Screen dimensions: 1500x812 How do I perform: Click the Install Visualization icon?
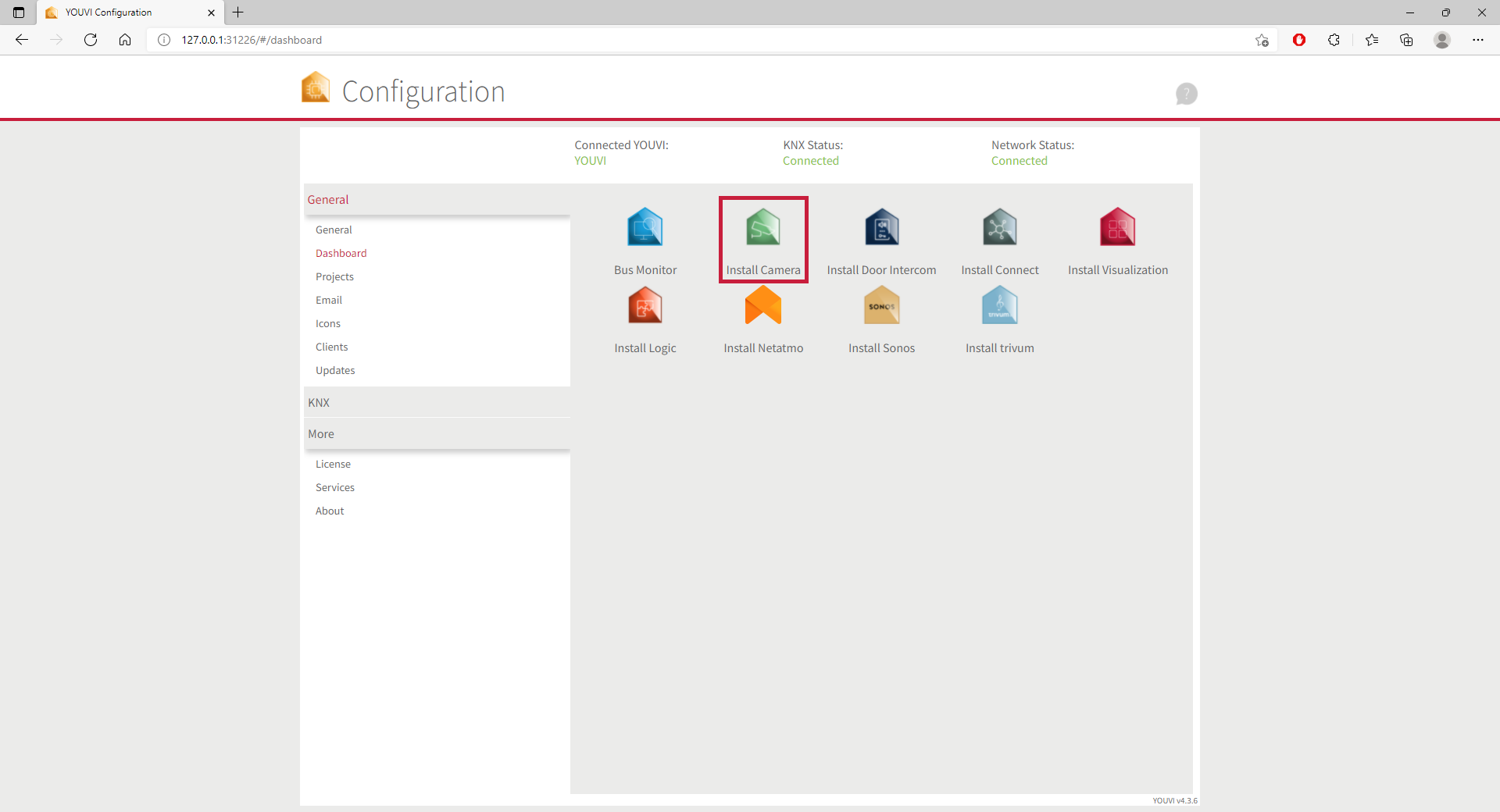1117,228
